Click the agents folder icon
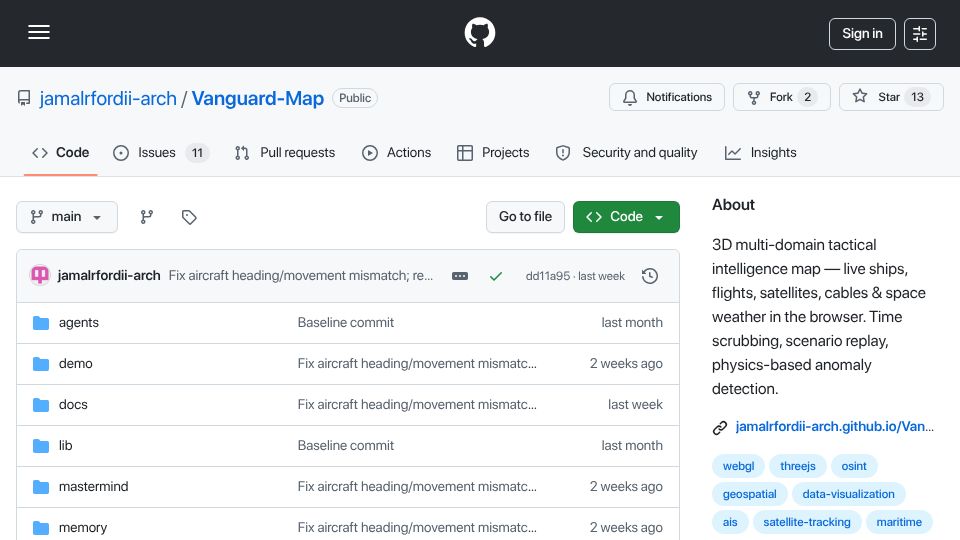Screen dimensions: 960x540 coord(41,323)
